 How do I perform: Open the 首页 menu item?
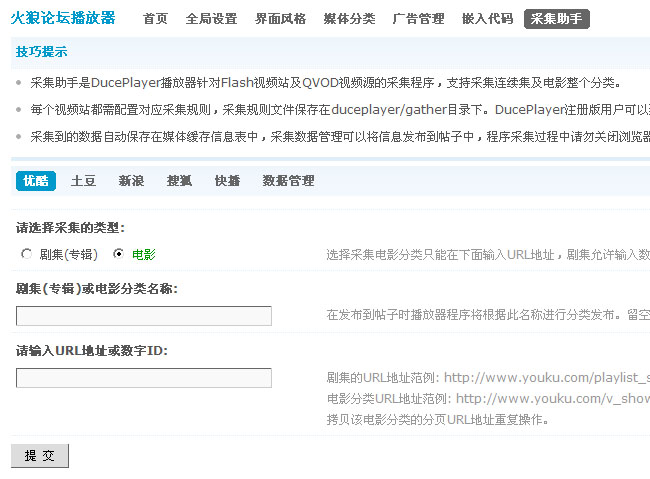point(155,19)
